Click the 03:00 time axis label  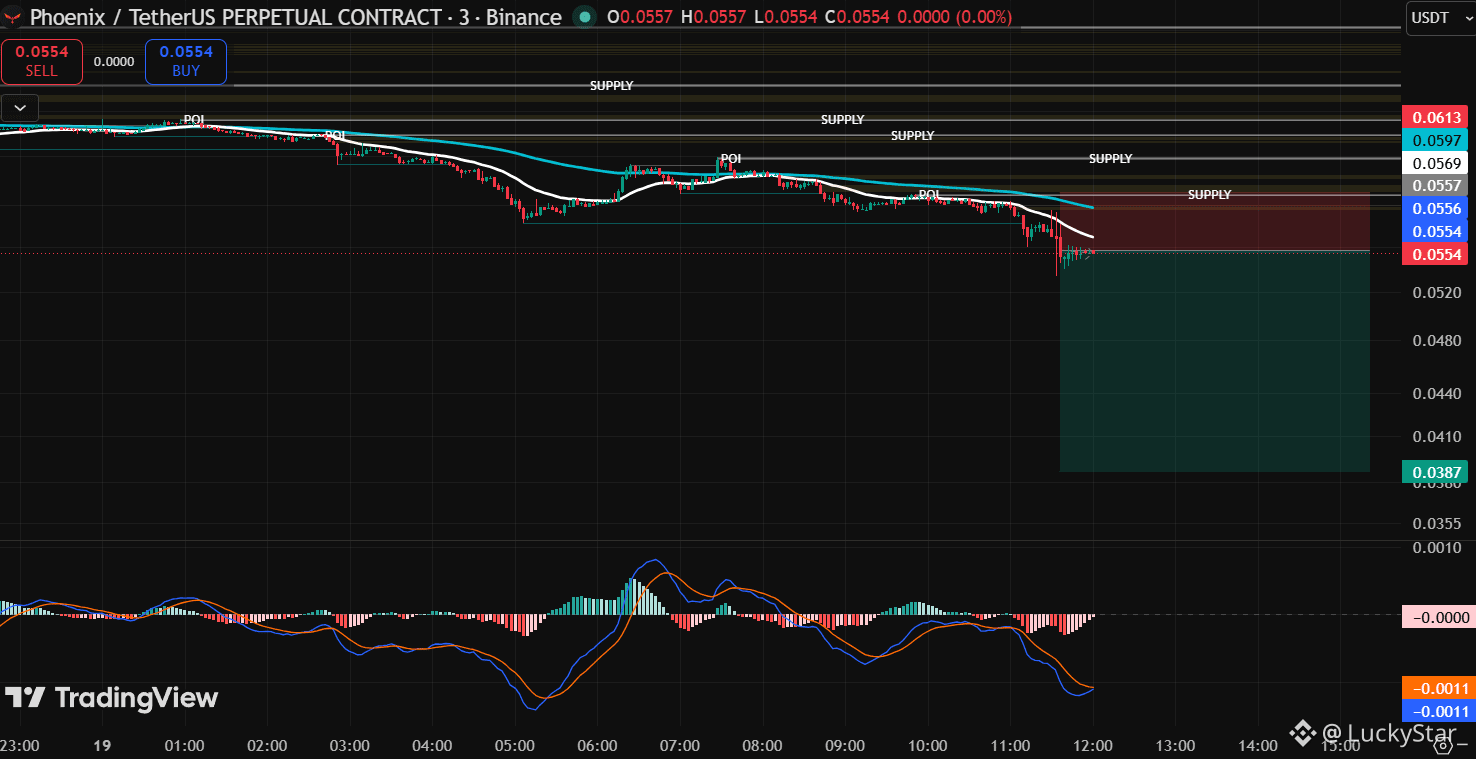[350, 745]
